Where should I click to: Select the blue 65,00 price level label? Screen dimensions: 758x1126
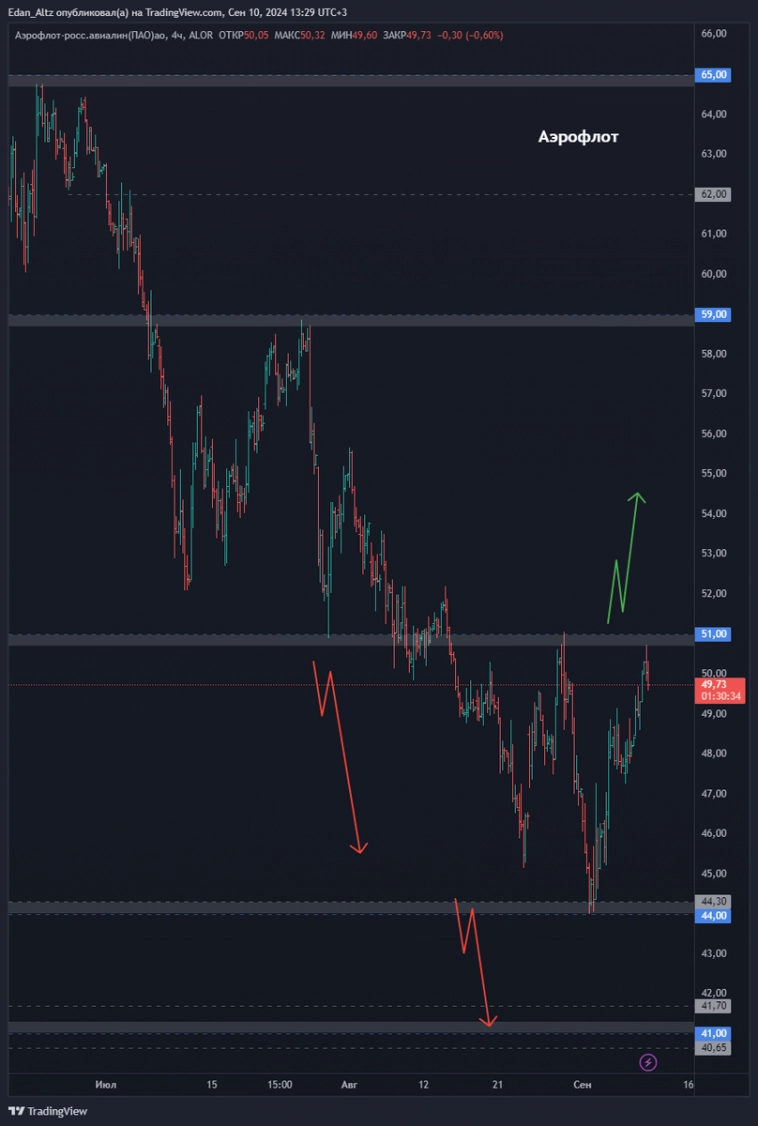click(713, 75)
